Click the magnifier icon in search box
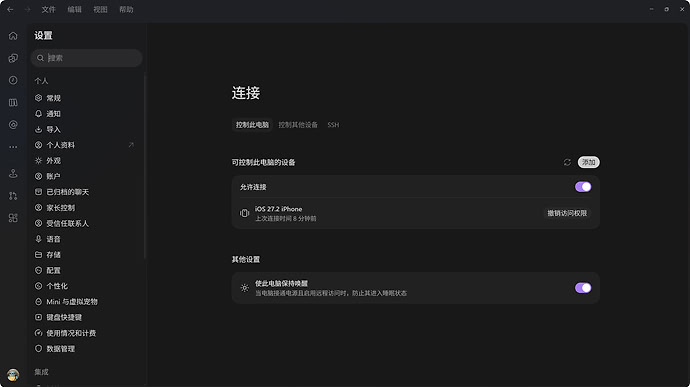Viewport: 690px width, 387px height. (x=40, y=58)
